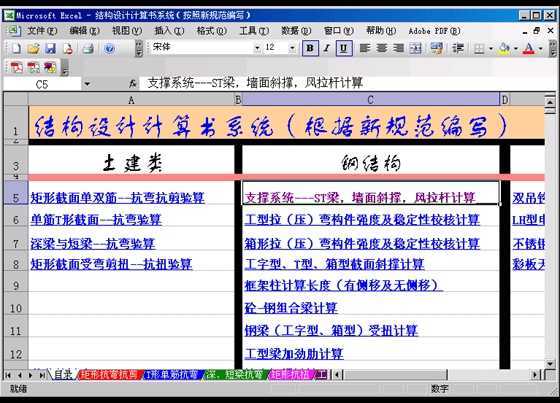The height and width of the screenshot is (403, 560).
Task: Toggle Italic formatting button
Action: coord(326,48)
